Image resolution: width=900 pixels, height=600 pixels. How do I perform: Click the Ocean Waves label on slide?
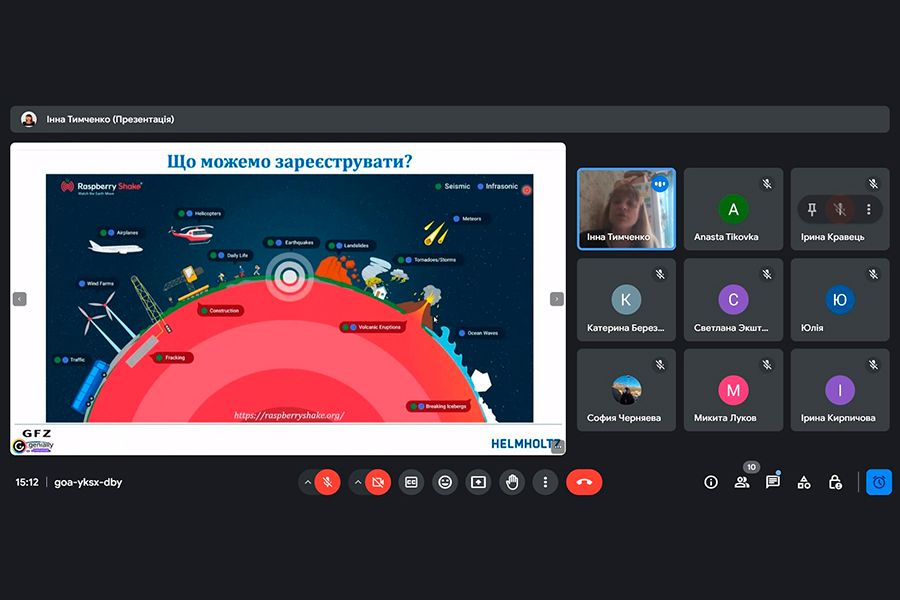[479, 333]
